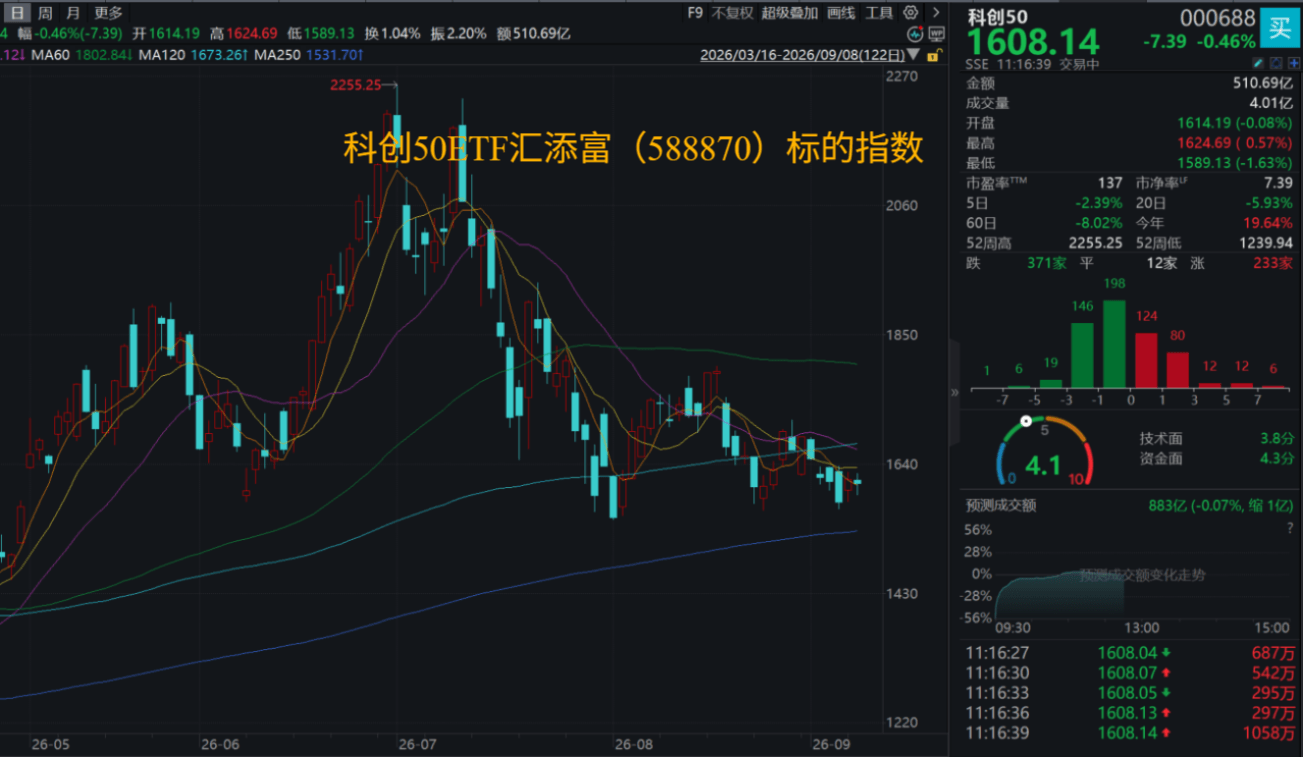Screen dimensions: 1303x757
Task: Click the 预测成交额 label
Action: (x=1001, y=505)
